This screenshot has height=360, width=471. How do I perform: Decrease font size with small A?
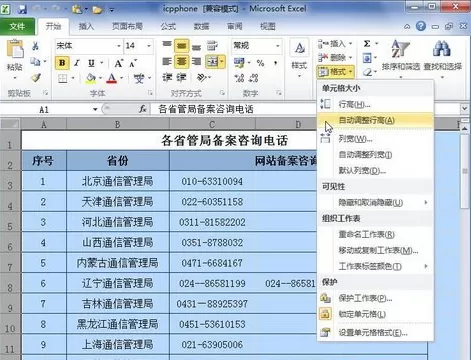(x=133, y=63)
